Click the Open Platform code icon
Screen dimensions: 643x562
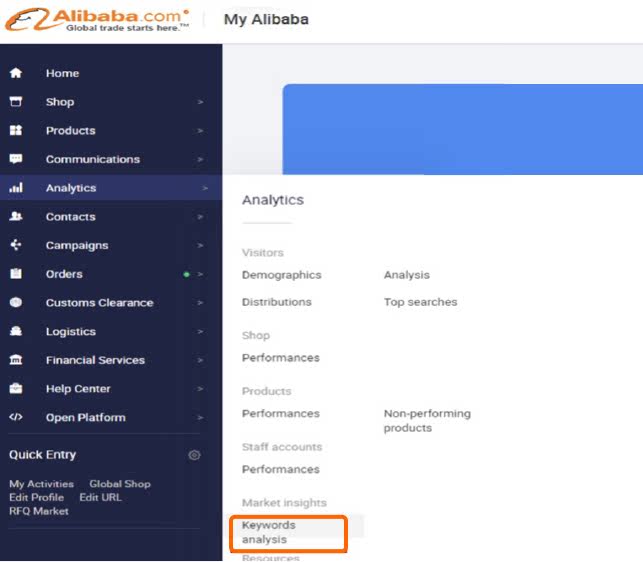16,417
